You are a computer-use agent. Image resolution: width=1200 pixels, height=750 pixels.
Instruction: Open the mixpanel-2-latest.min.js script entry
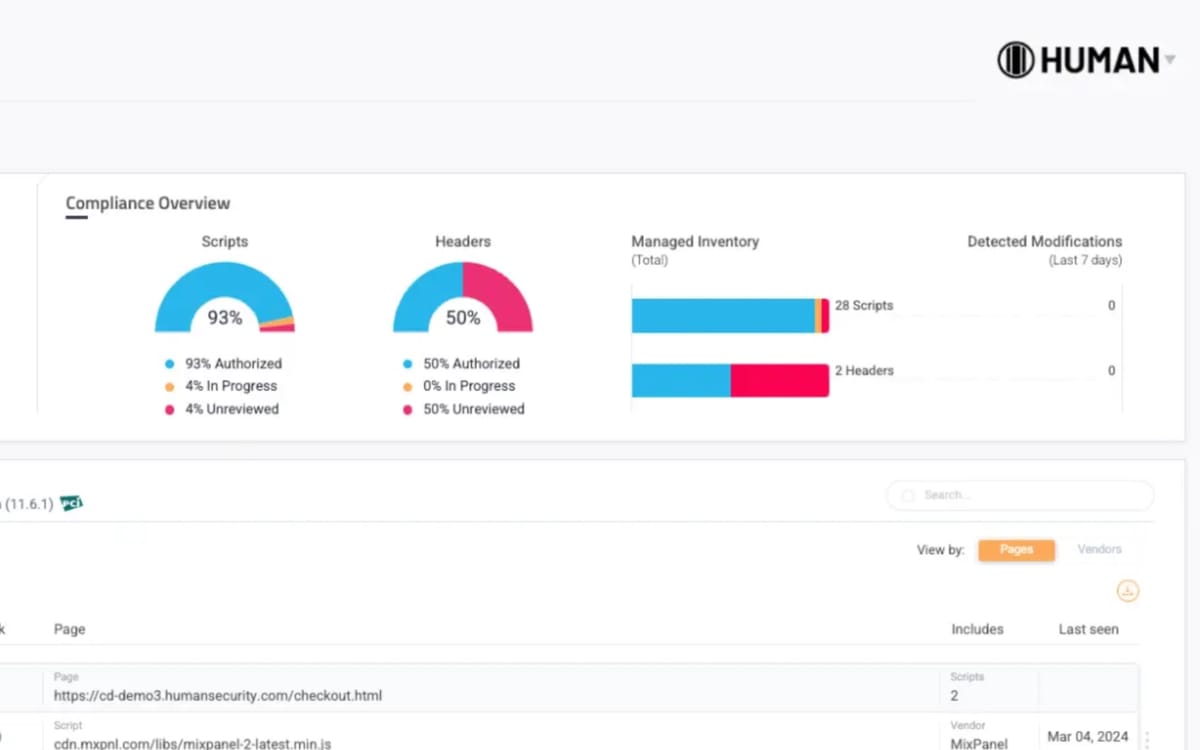[192, 743]
